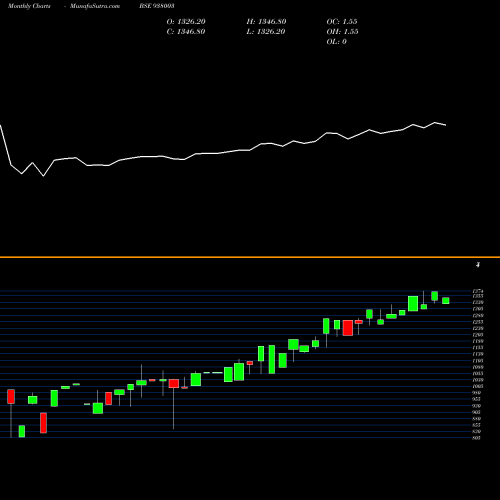500x500 pixels.
Task: Click the close value "C: 1346.80"
Action: pos(186,32)
